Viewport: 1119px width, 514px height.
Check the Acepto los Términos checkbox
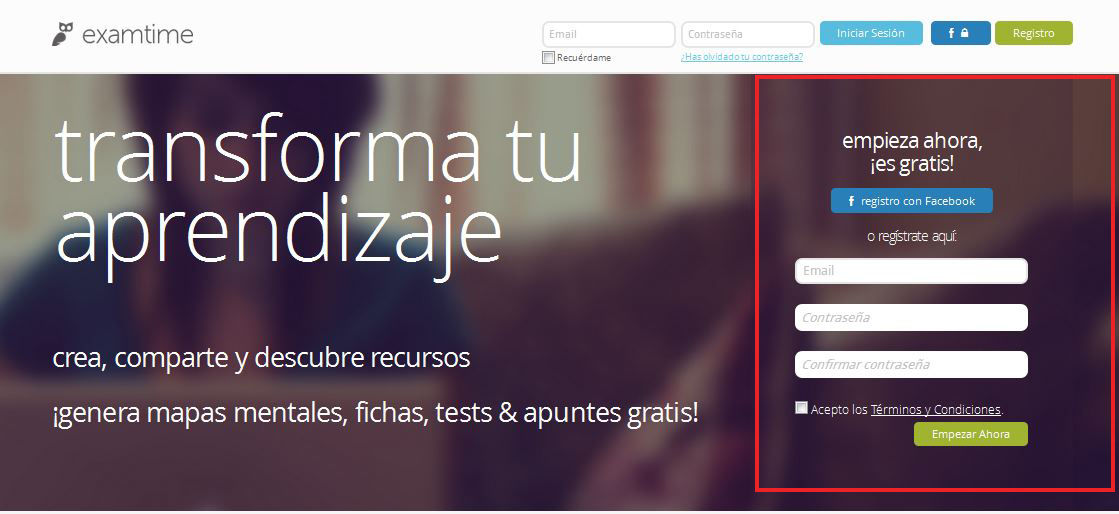pyautogui.click(x=801, y=408)
